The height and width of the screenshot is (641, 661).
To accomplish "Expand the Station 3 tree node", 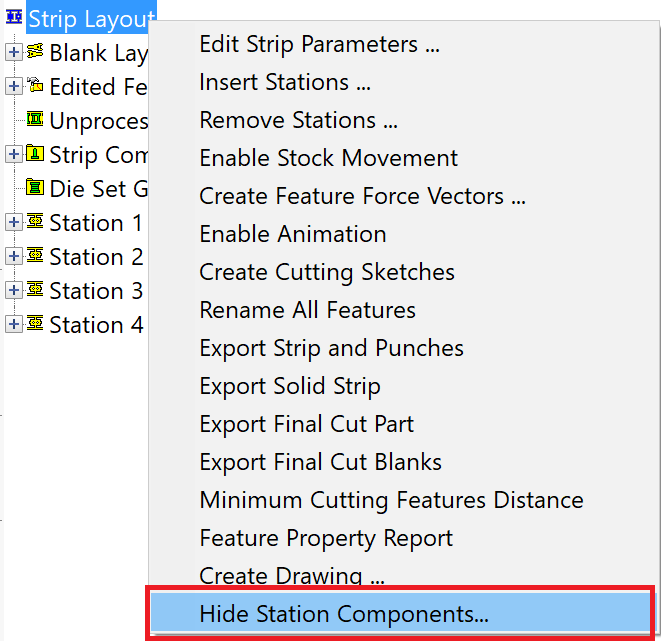I will pyautogui.click(x=13, y=290).
